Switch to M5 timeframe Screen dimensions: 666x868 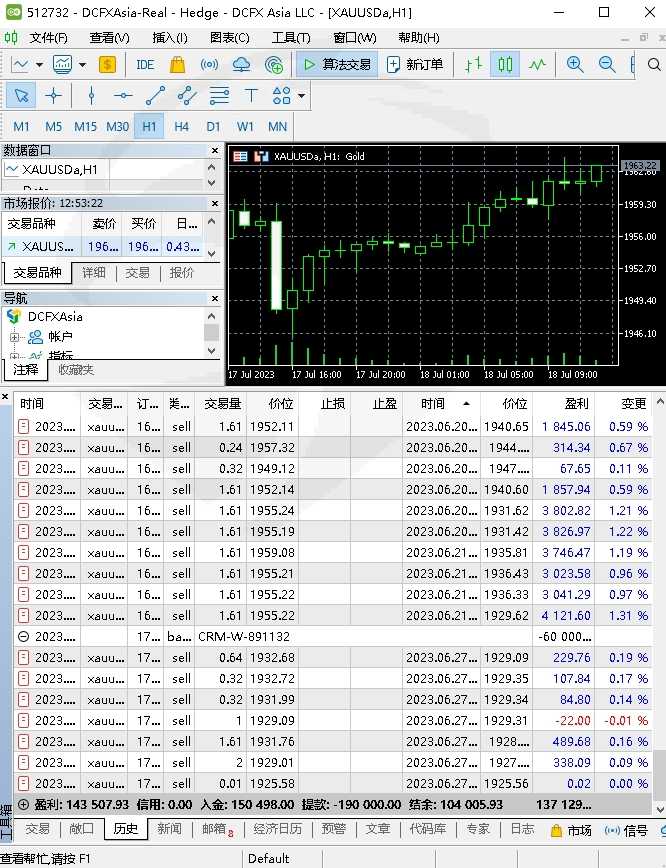[x=53, y=127]
